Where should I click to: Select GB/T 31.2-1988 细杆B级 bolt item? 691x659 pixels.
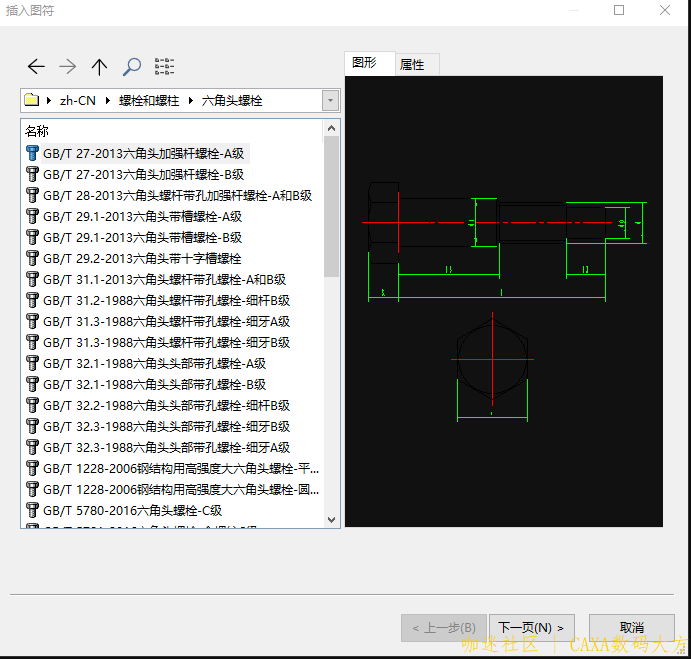tap(166, 301)
